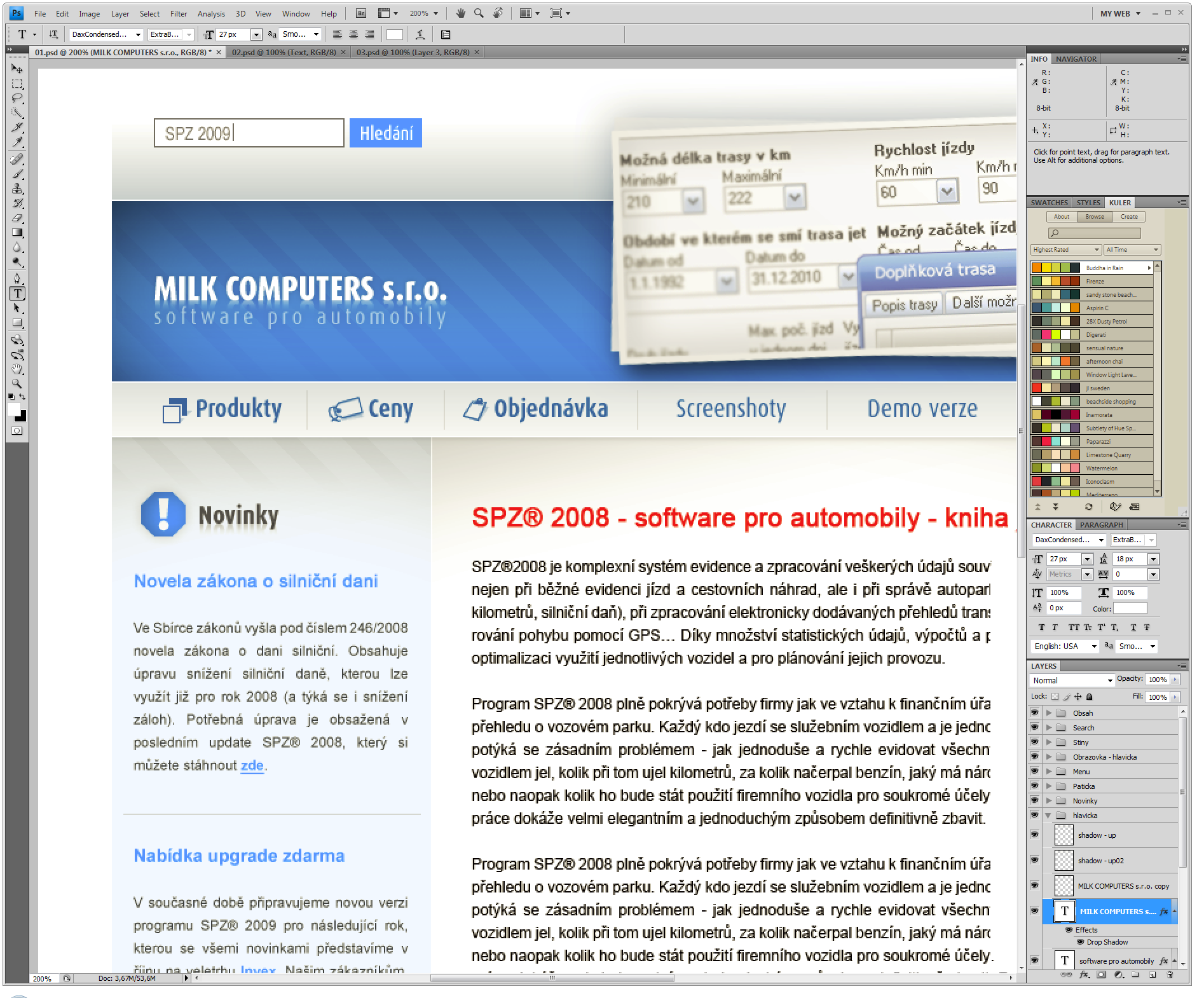Open the Layer menu
This screenshot has height=998, width=1204.
click(x=120, y=13)
